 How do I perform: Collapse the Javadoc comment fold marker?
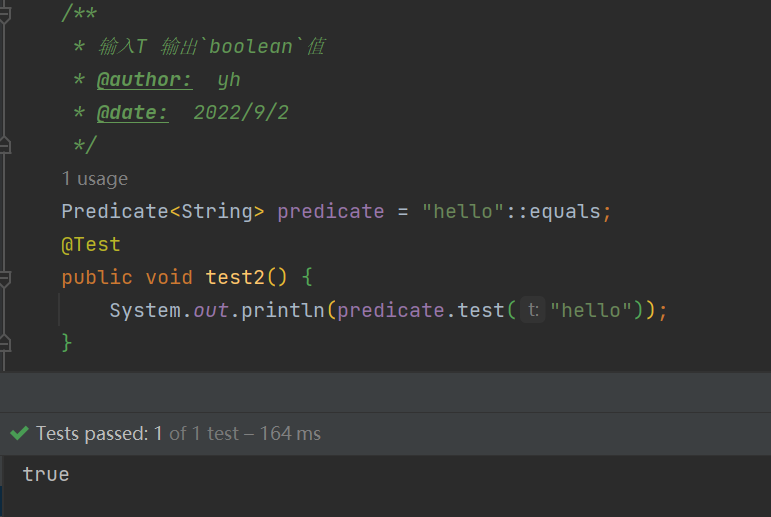(5, 15)
